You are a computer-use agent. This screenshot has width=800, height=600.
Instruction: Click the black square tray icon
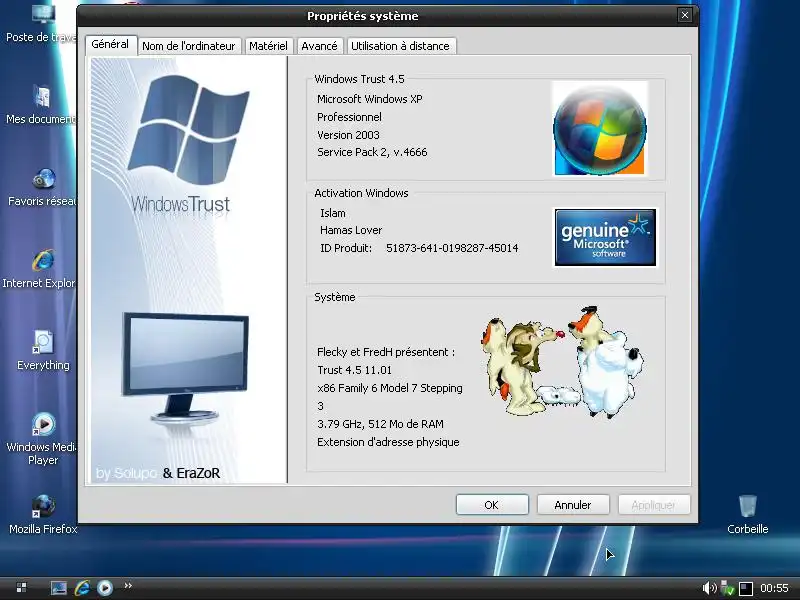coord(746,589)
